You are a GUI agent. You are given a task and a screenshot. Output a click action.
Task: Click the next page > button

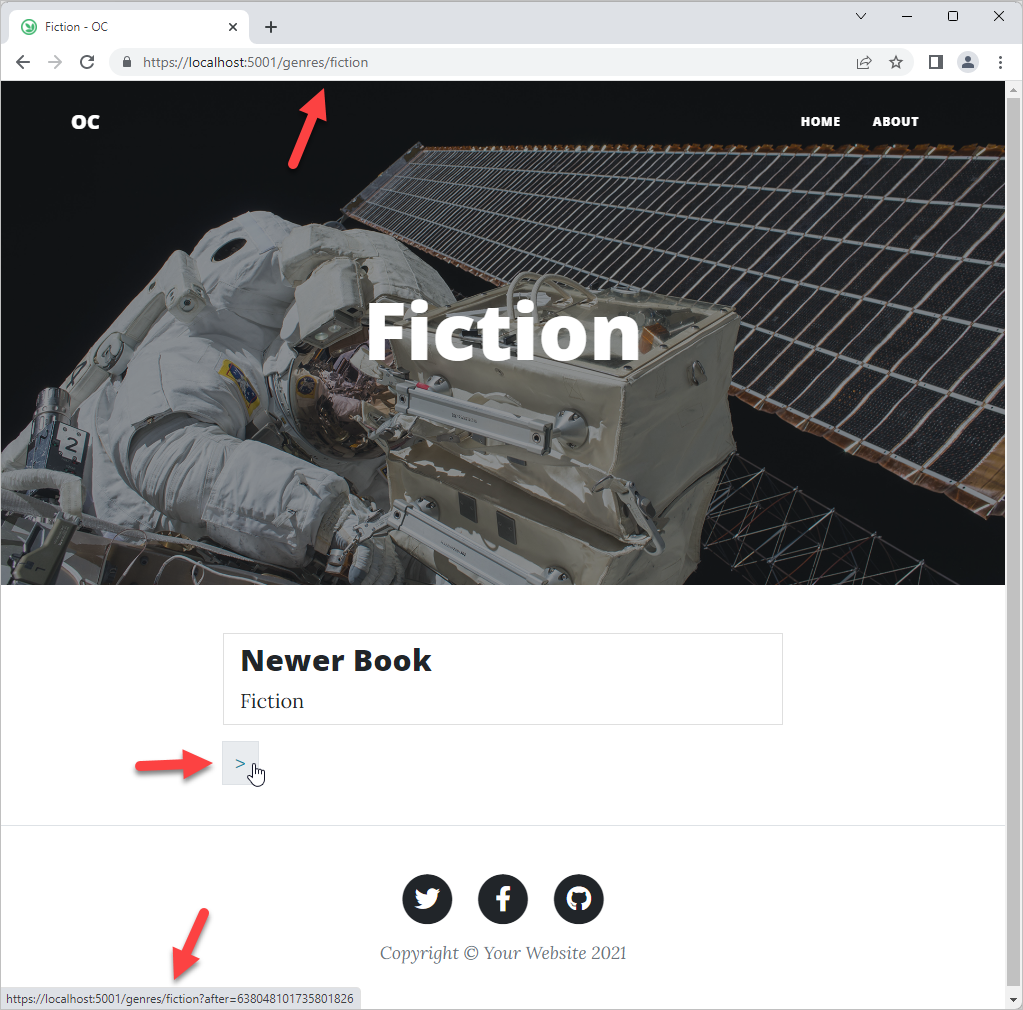pos(240,763)
